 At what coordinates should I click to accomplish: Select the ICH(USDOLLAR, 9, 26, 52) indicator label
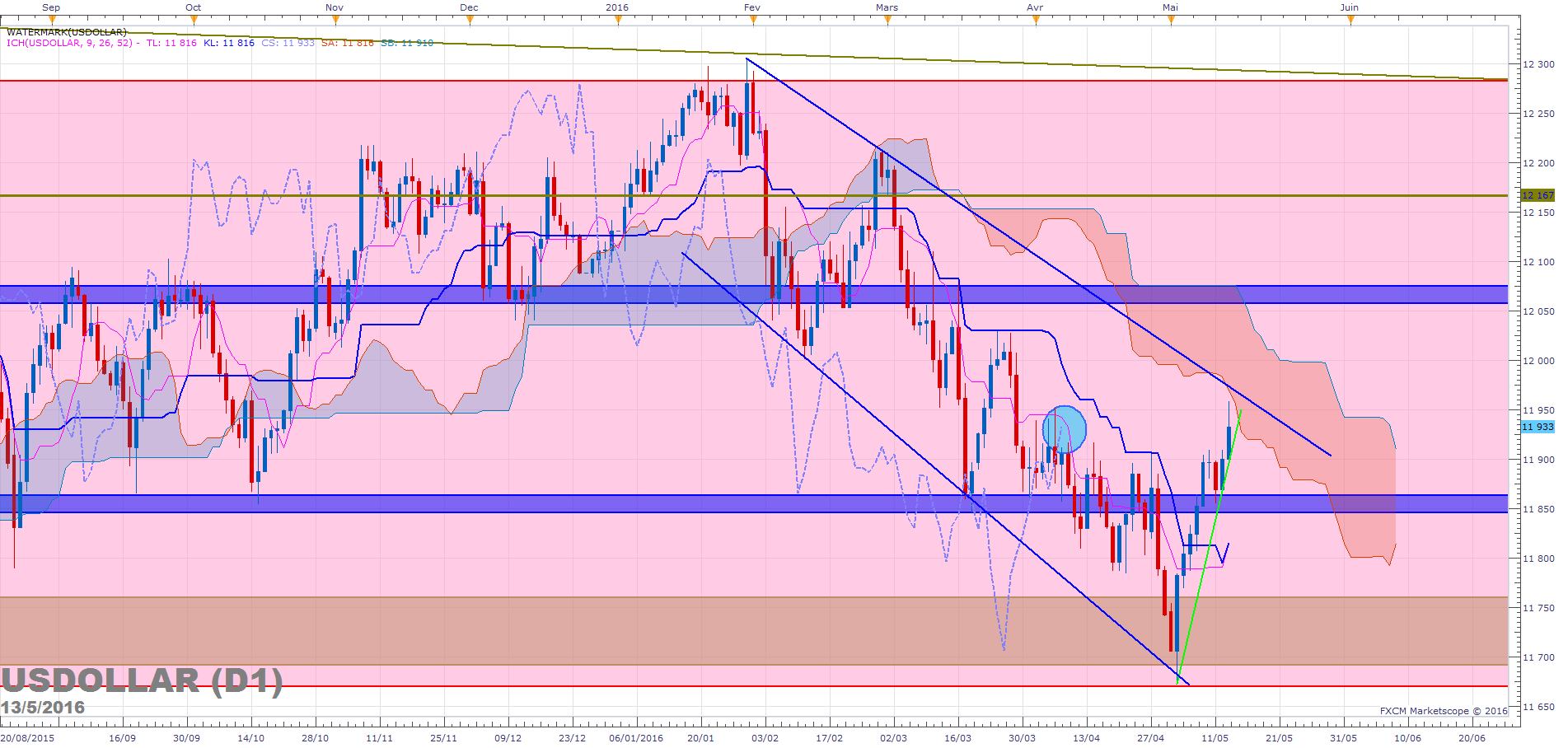70,43
